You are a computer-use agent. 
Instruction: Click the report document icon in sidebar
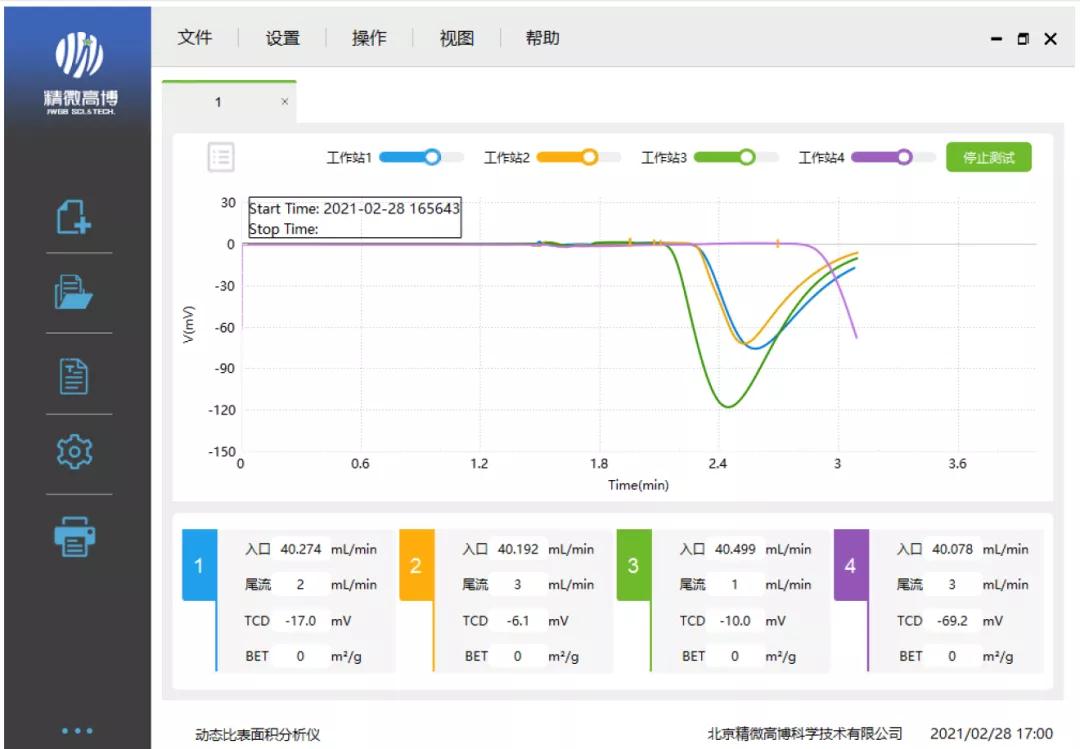click(75, 376)
